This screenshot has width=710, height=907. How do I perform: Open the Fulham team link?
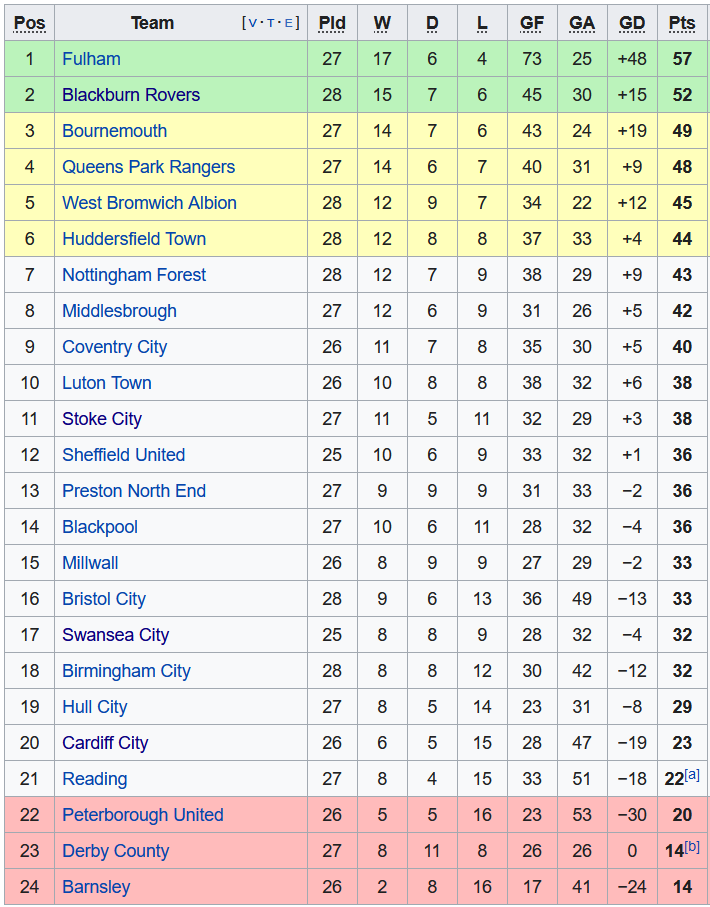[x=91, y=59]
